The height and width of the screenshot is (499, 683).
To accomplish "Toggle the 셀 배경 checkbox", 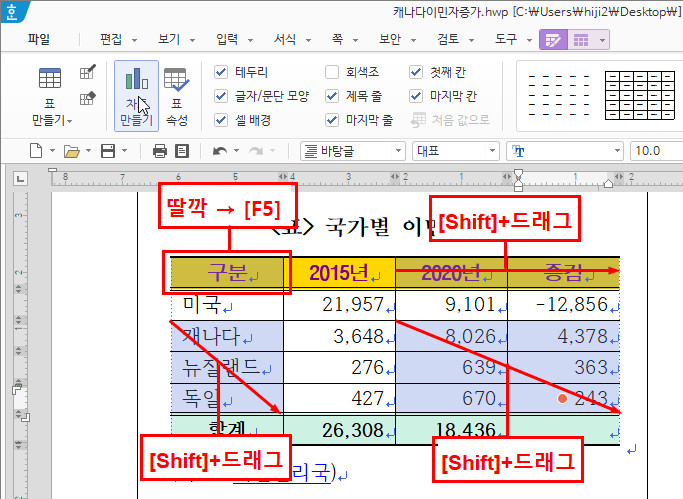I will point(221,120).
